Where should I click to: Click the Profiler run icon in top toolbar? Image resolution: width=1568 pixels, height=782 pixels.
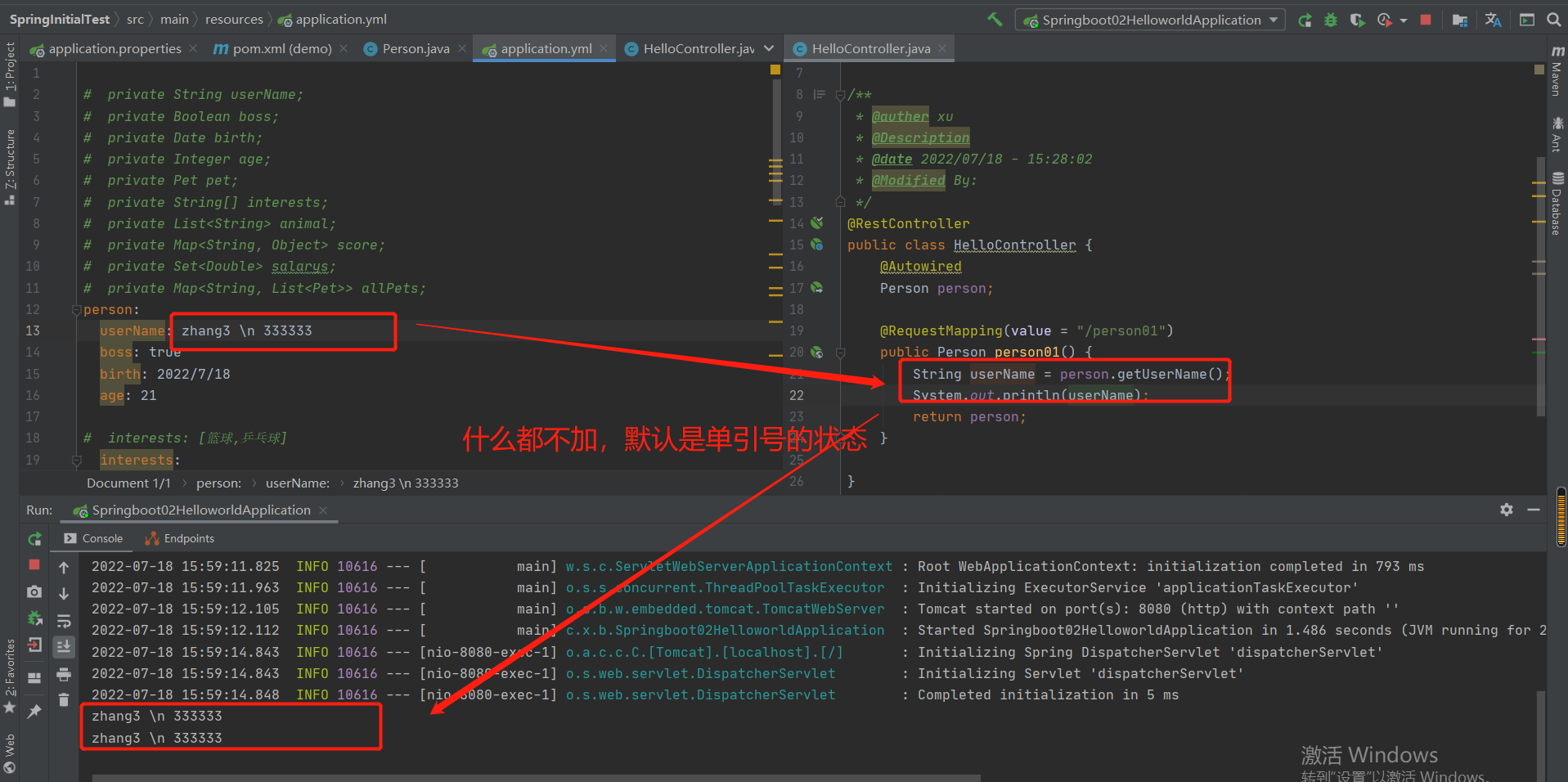coord(1384,20)
